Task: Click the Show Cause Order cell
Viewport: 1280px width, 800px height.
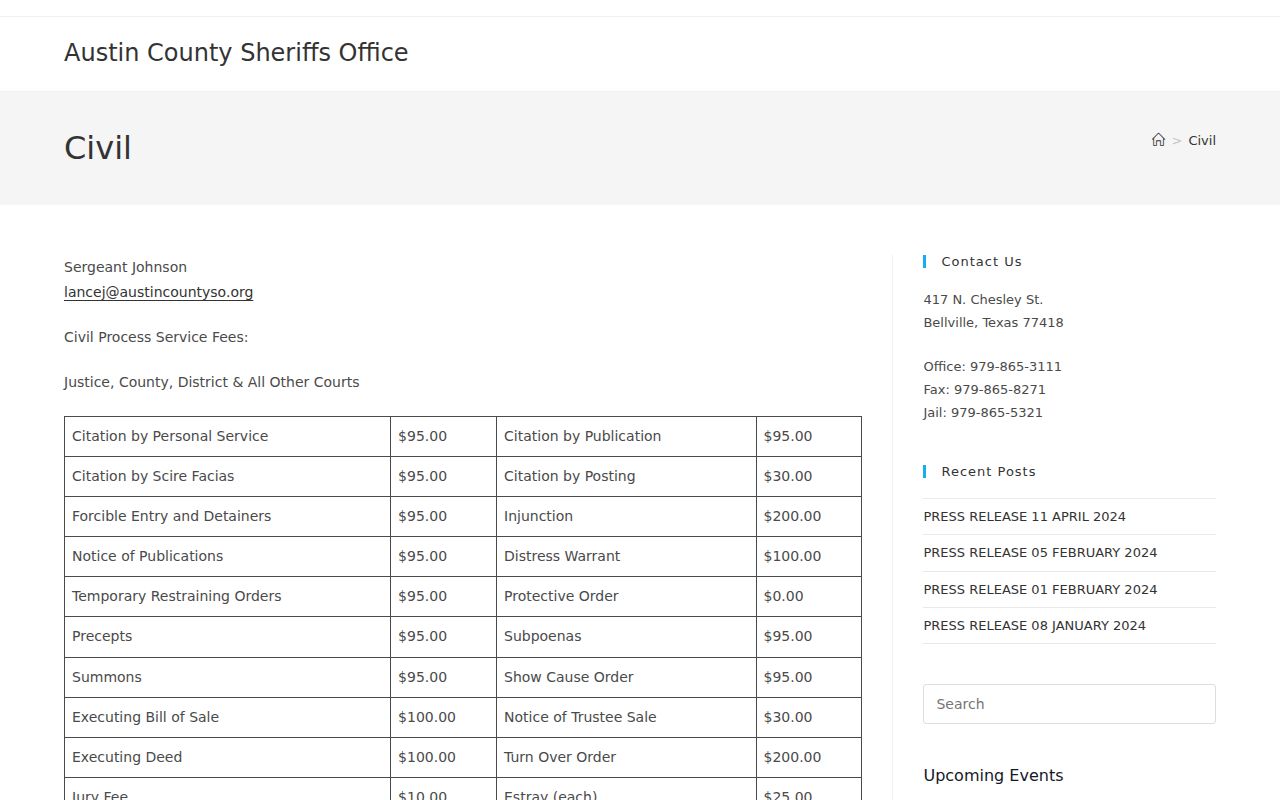Action: pos(626,677)
